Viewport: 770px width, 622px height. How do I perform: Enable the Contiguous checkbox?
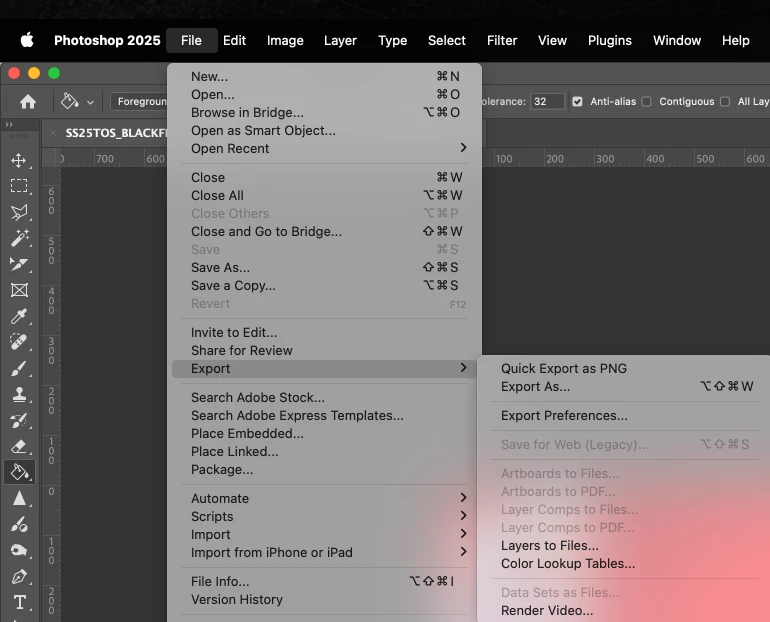(x=647, y=102)
